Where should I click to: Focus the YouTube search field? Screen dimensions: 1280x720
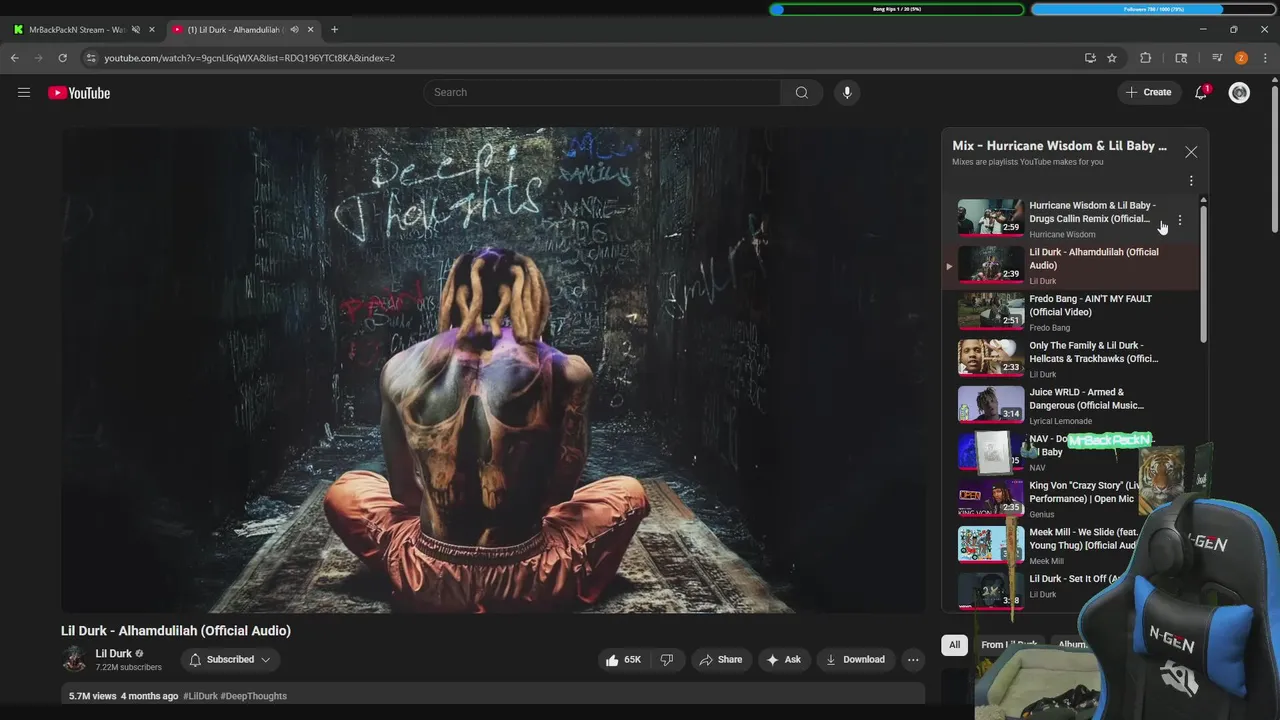pyautogui.click(x=602, y=93)
